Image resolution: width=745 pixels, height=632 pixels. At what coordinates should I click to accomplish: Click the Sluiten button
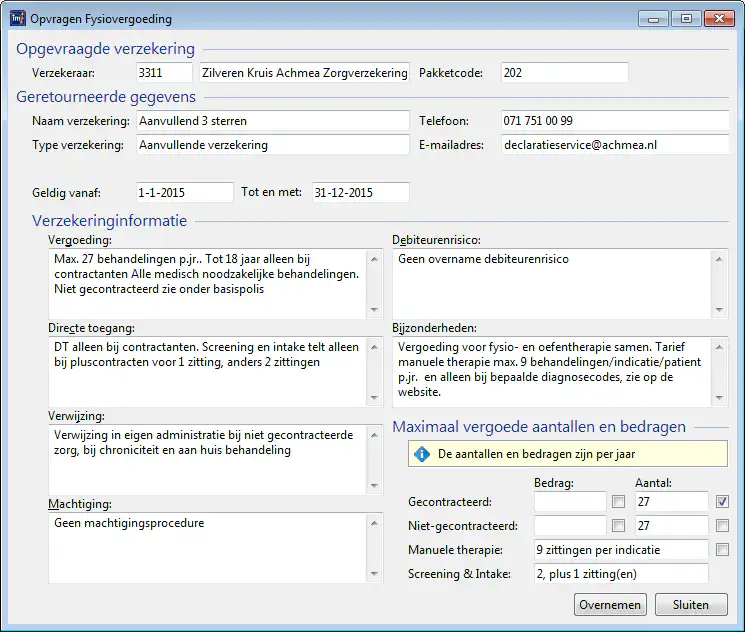(691, 604)
